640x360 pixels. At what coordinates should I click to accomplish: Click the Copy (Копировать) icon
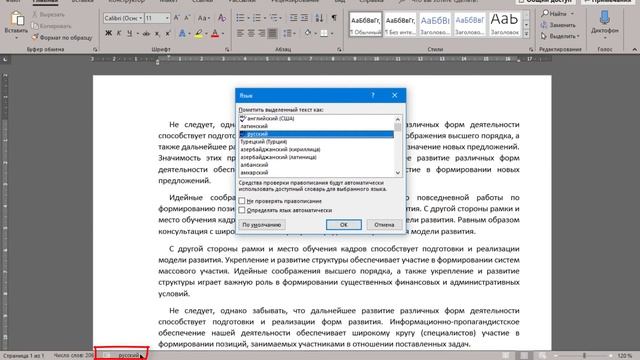tap(35, 26)
